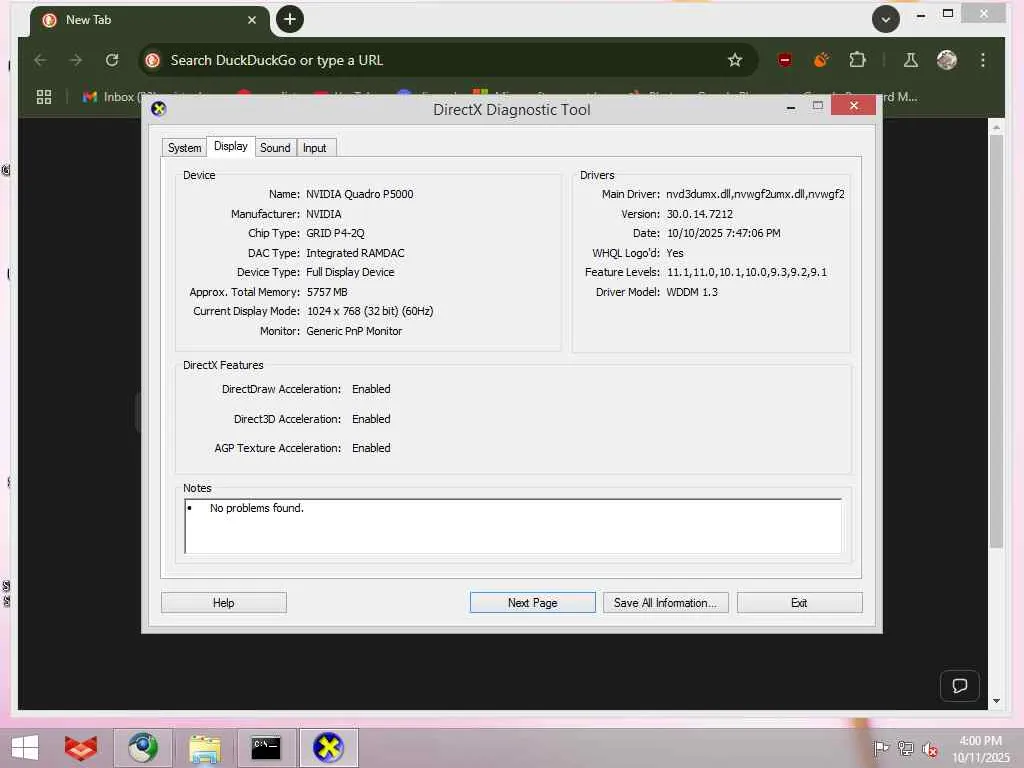Click inside the Notes text box
The height and width of the screenshot is (768, 1024).
pos(513,526)
